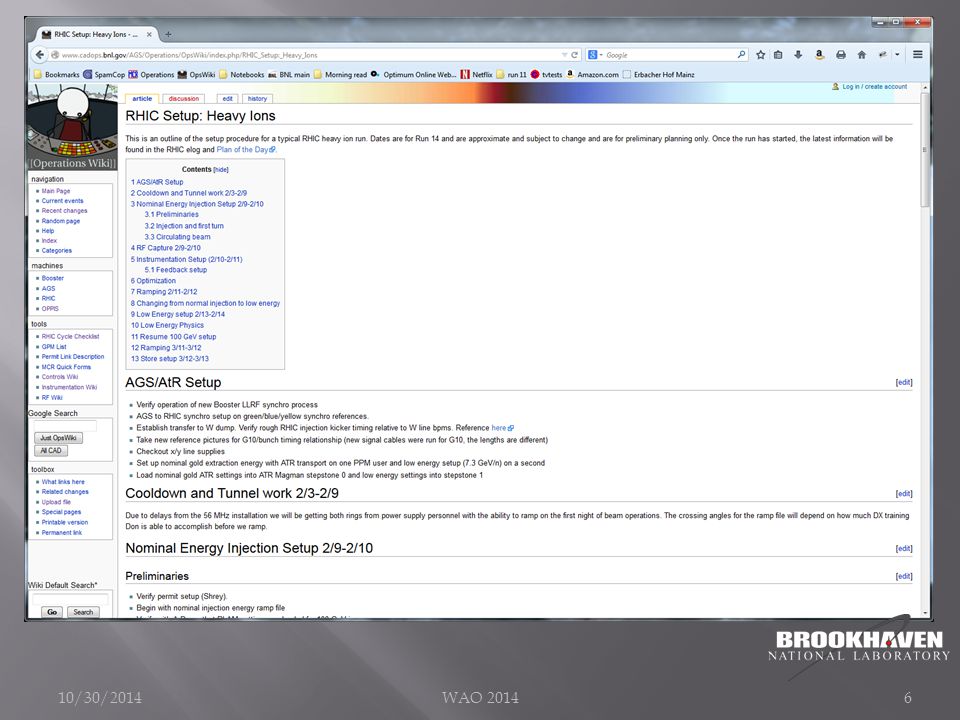Open the Morning read bookmark folder
The height and width of the screenshot is (720, 960).
(340, 75)
